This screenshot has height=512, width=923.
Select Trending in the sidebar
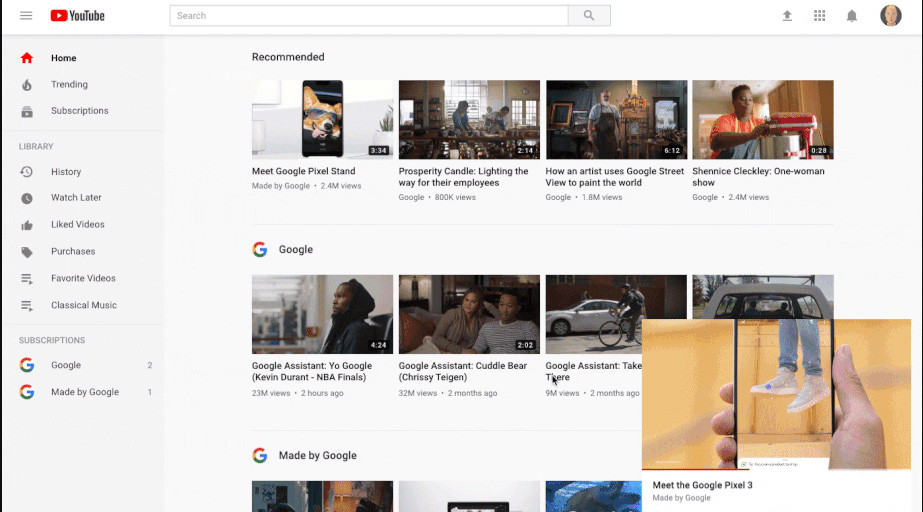tap(69, 84)
